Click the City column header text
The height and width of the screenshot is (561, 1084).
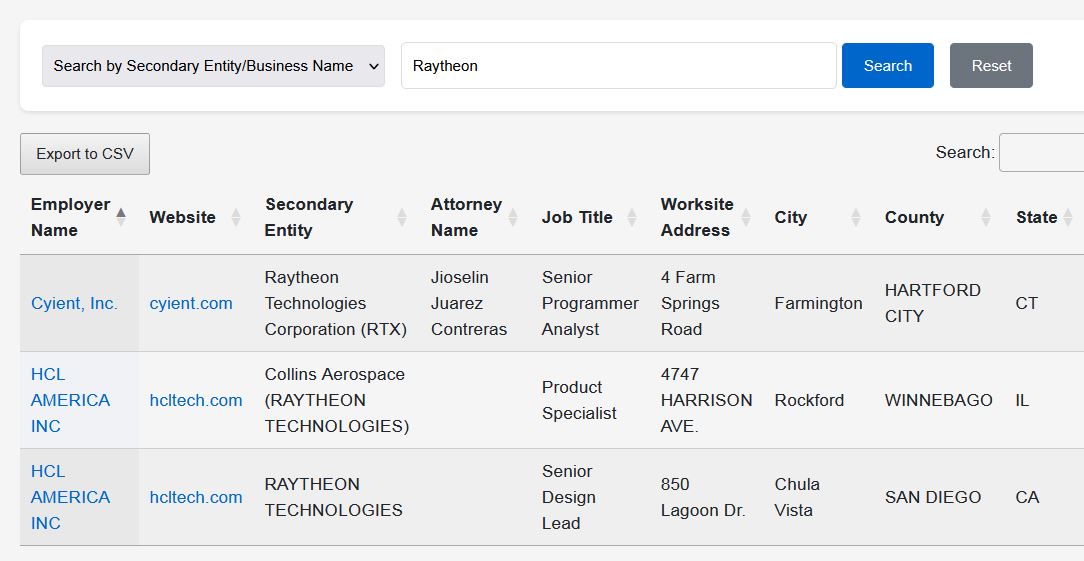click(x=791, y=217)
